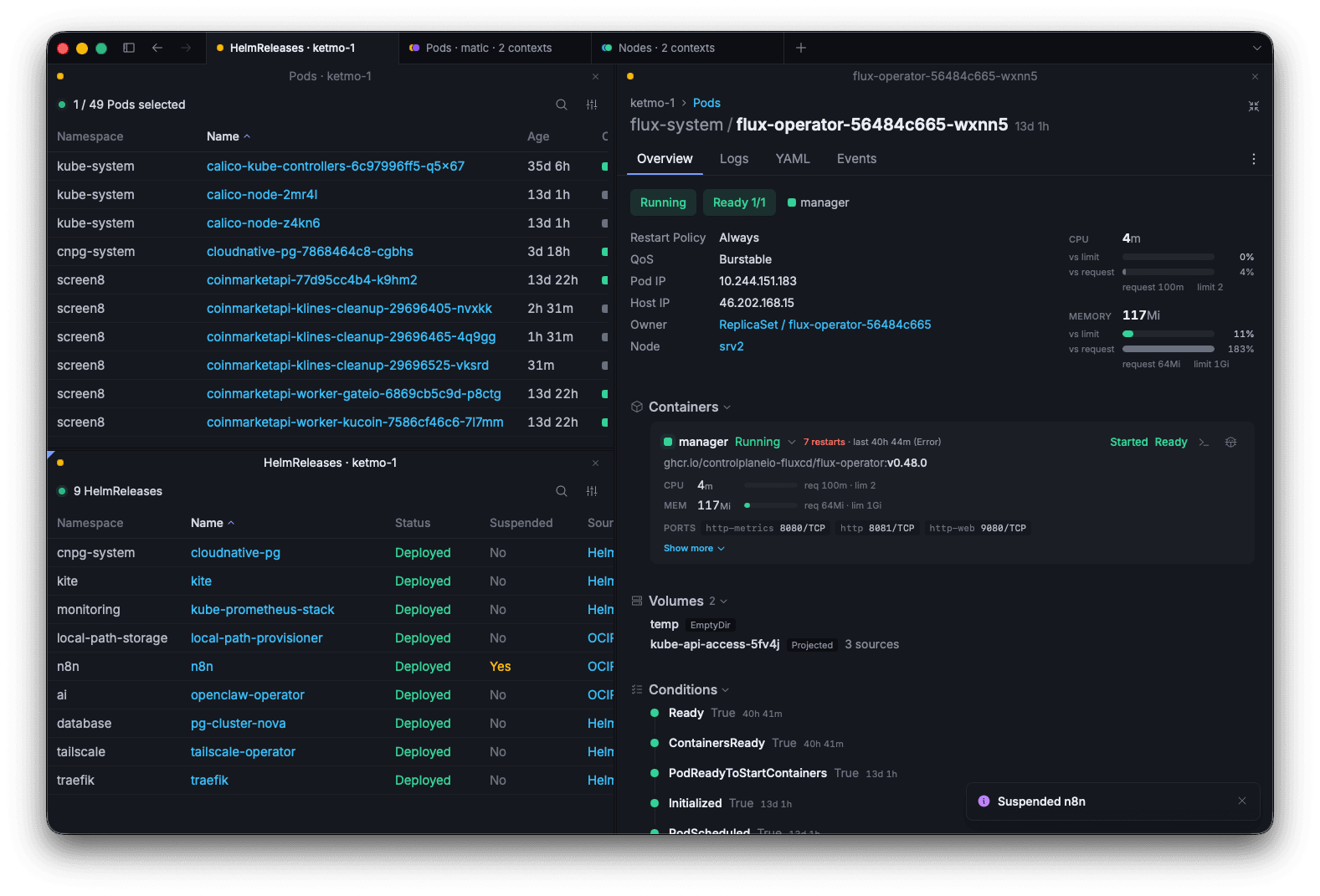This screenshot has height=896, width=1320.
Task: Click Yes suspended value for n8n
Action: pos(500,667)
